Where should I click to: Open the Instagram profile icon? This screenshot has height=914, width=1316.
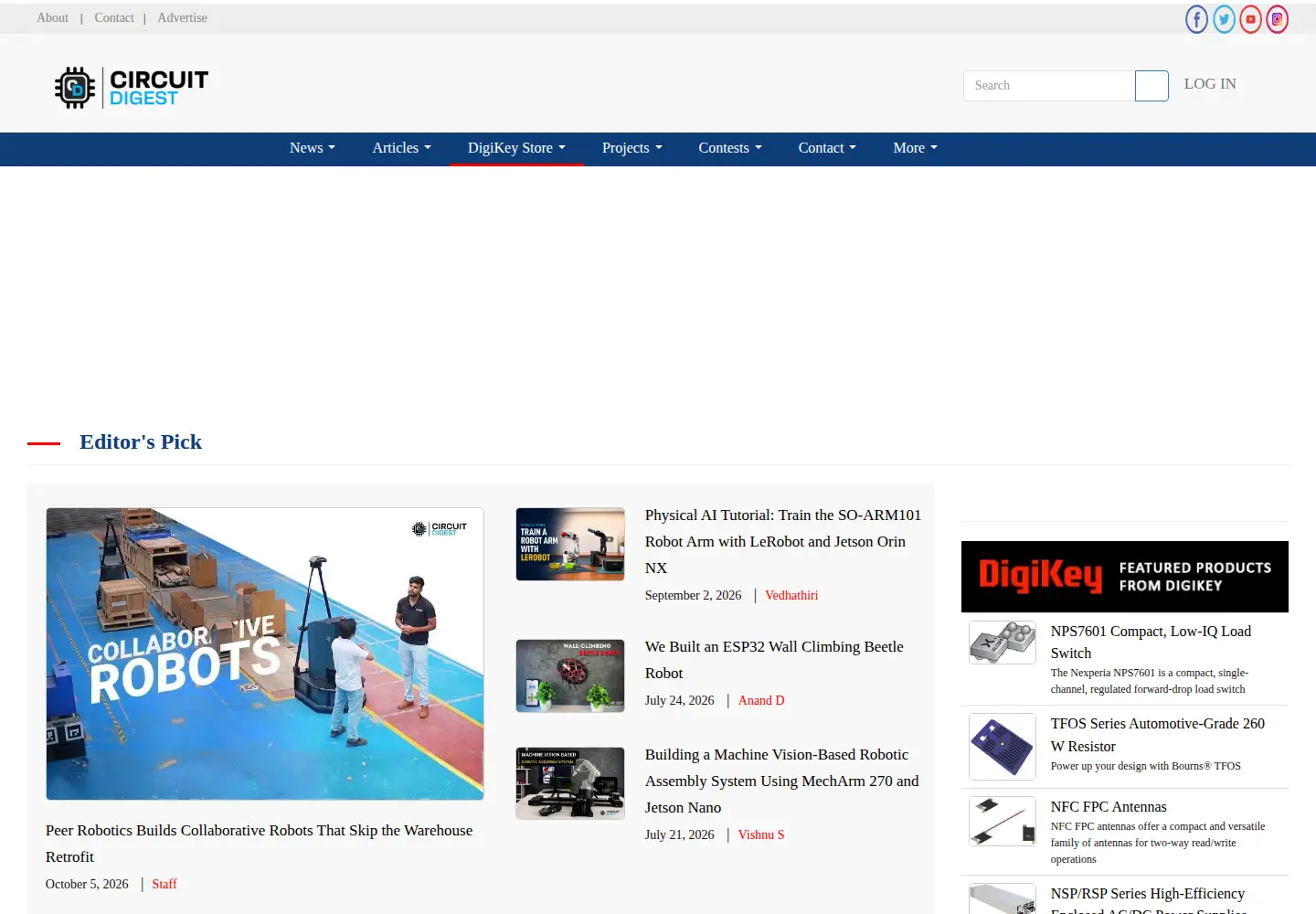[1277, 19]
